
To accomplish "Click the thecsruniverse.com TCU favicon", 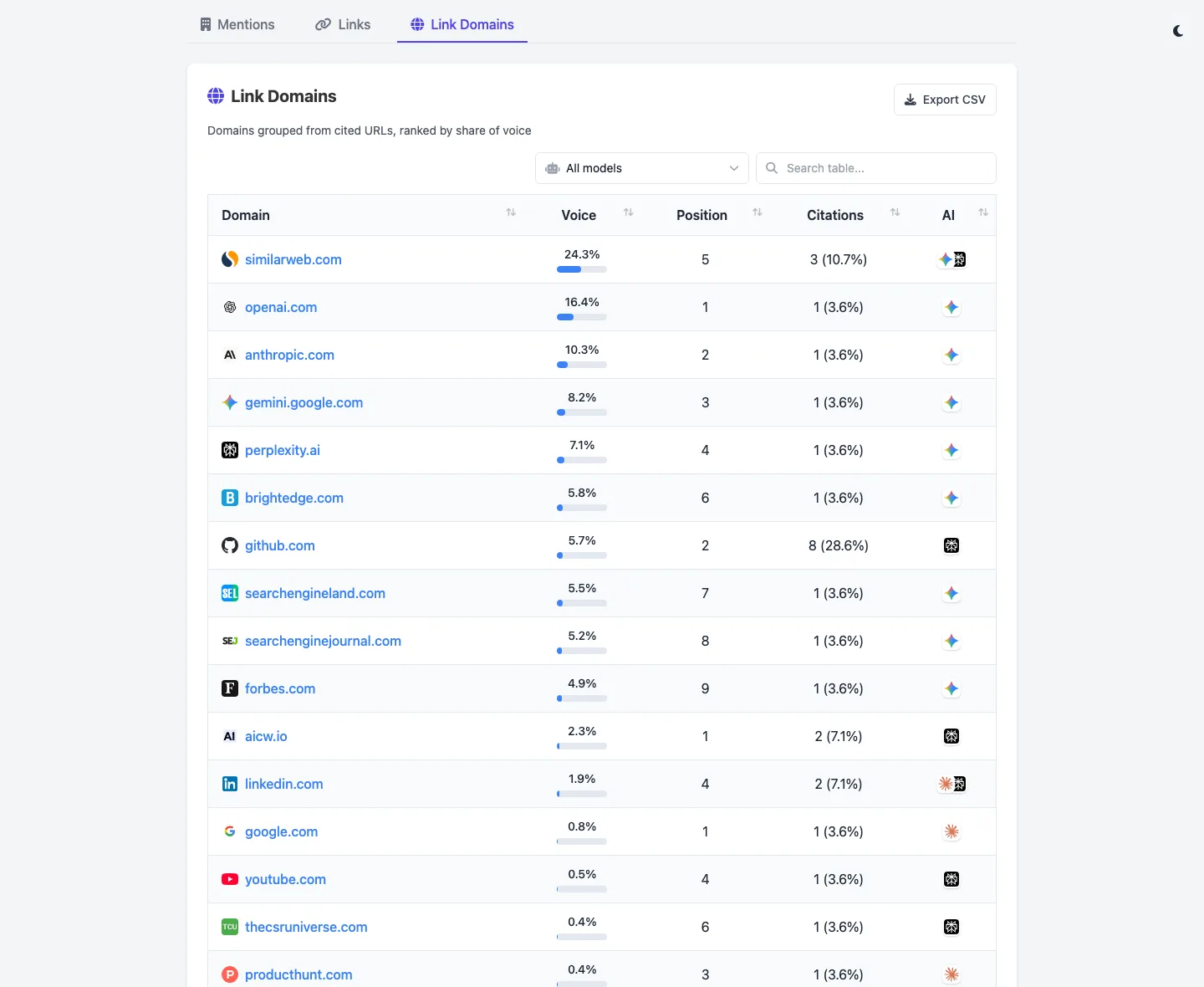I will click(230, 927).
